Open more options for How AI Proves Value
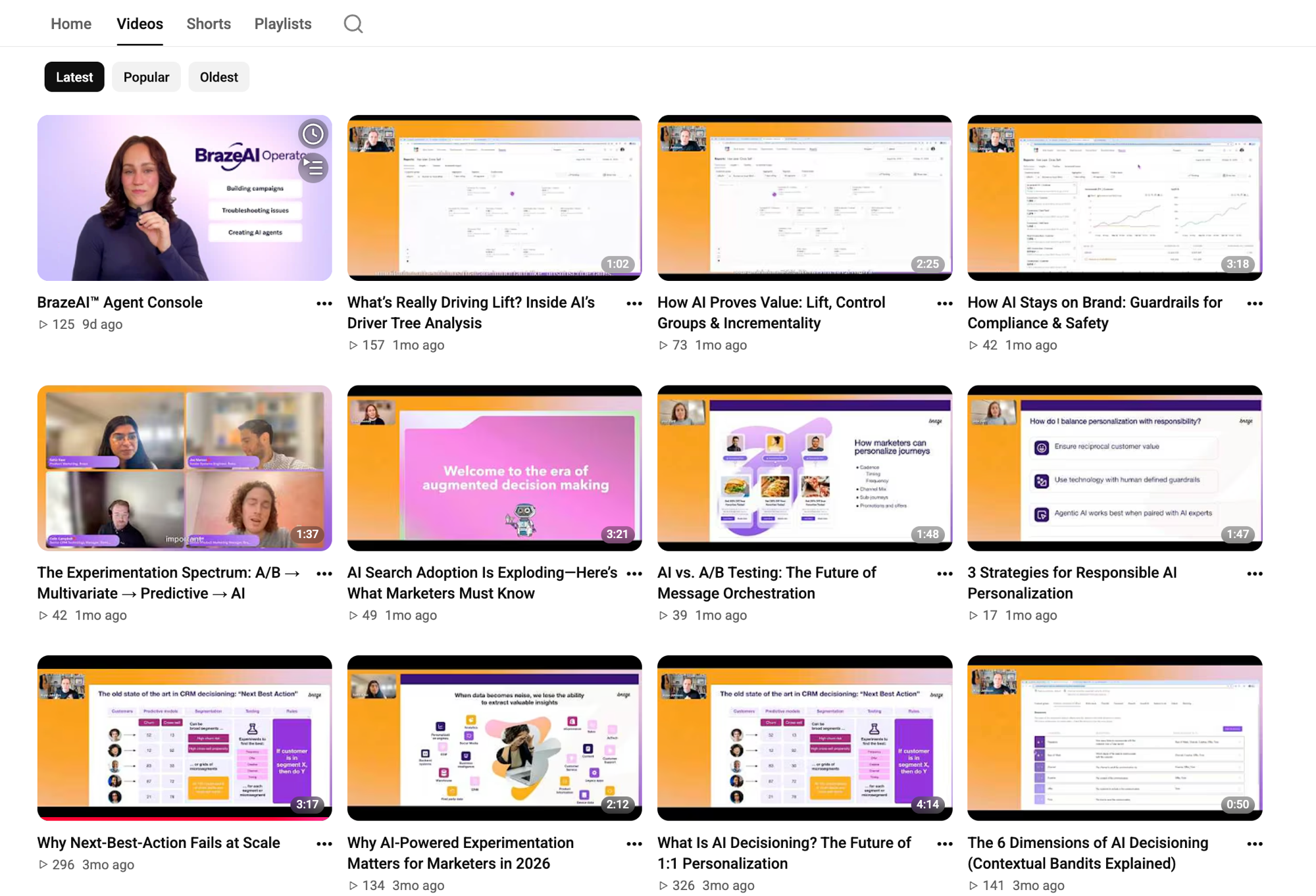This screenshot has height=896, width=1316. pyautogui.click(x=945, y=303)
